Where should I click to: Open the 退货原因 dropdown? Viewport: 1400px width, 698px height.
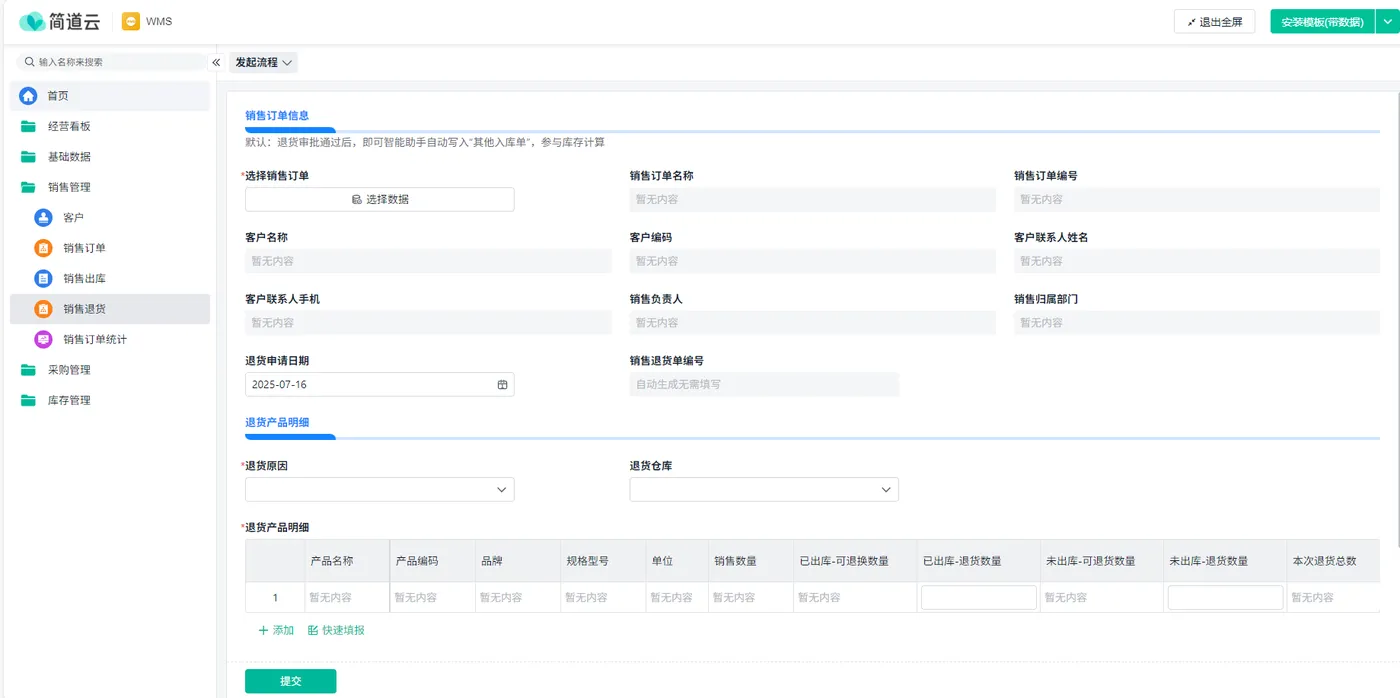(x=380, y=489)
